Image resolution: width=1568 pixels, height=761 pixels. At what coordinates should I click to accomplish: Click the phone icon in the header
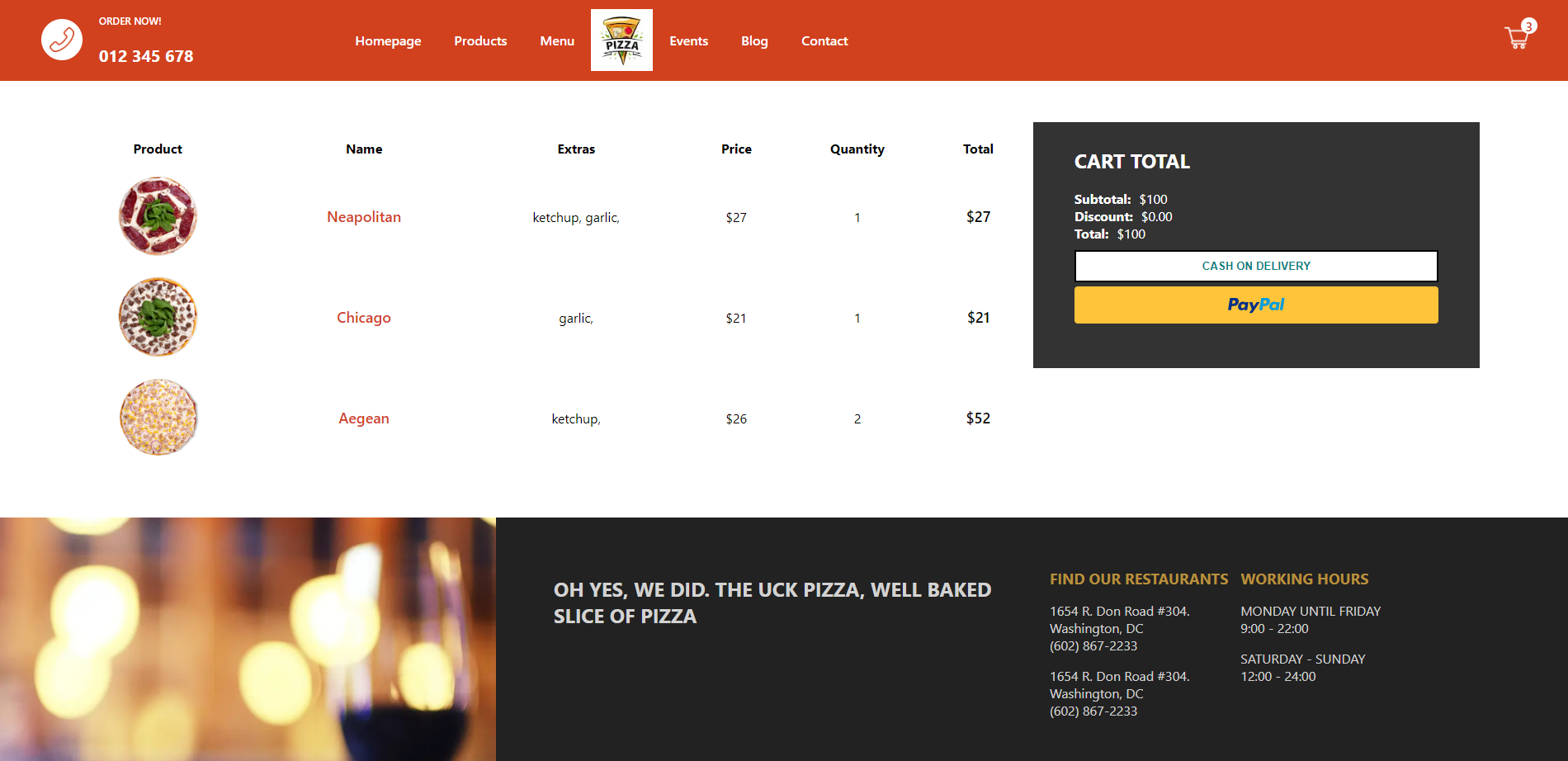coord(62,40)
